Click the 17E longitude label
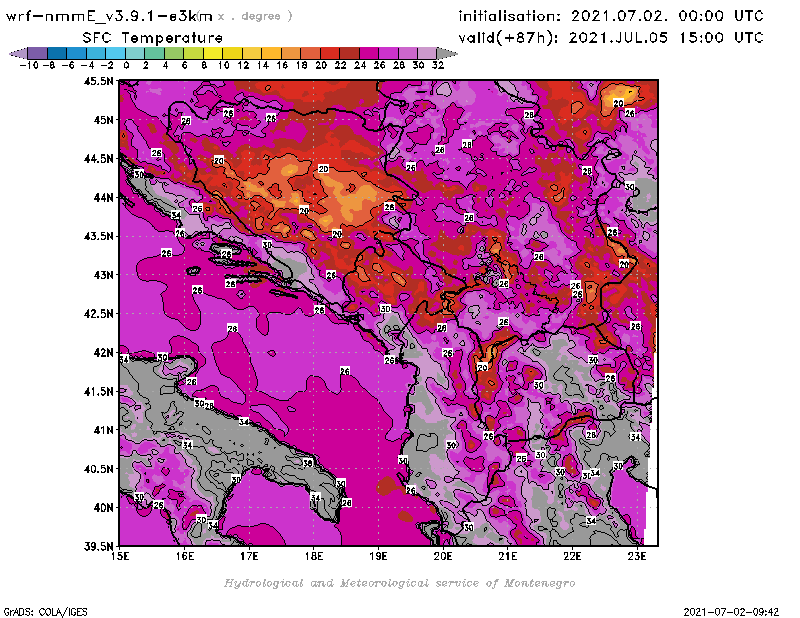This screenshot has width=800, height=618. coord(249,556)
